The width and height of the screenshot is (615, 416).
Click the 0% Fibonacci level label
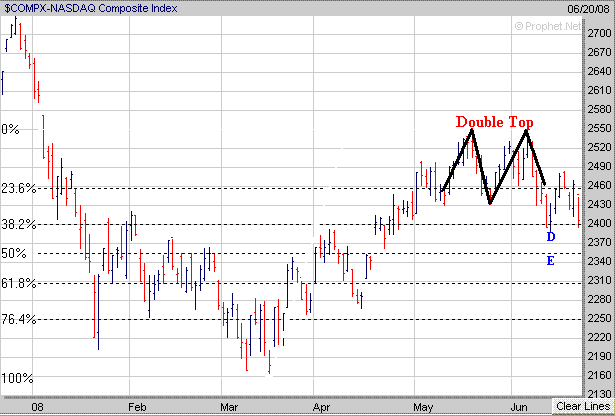pyautogui.click(x=10, y=129)
